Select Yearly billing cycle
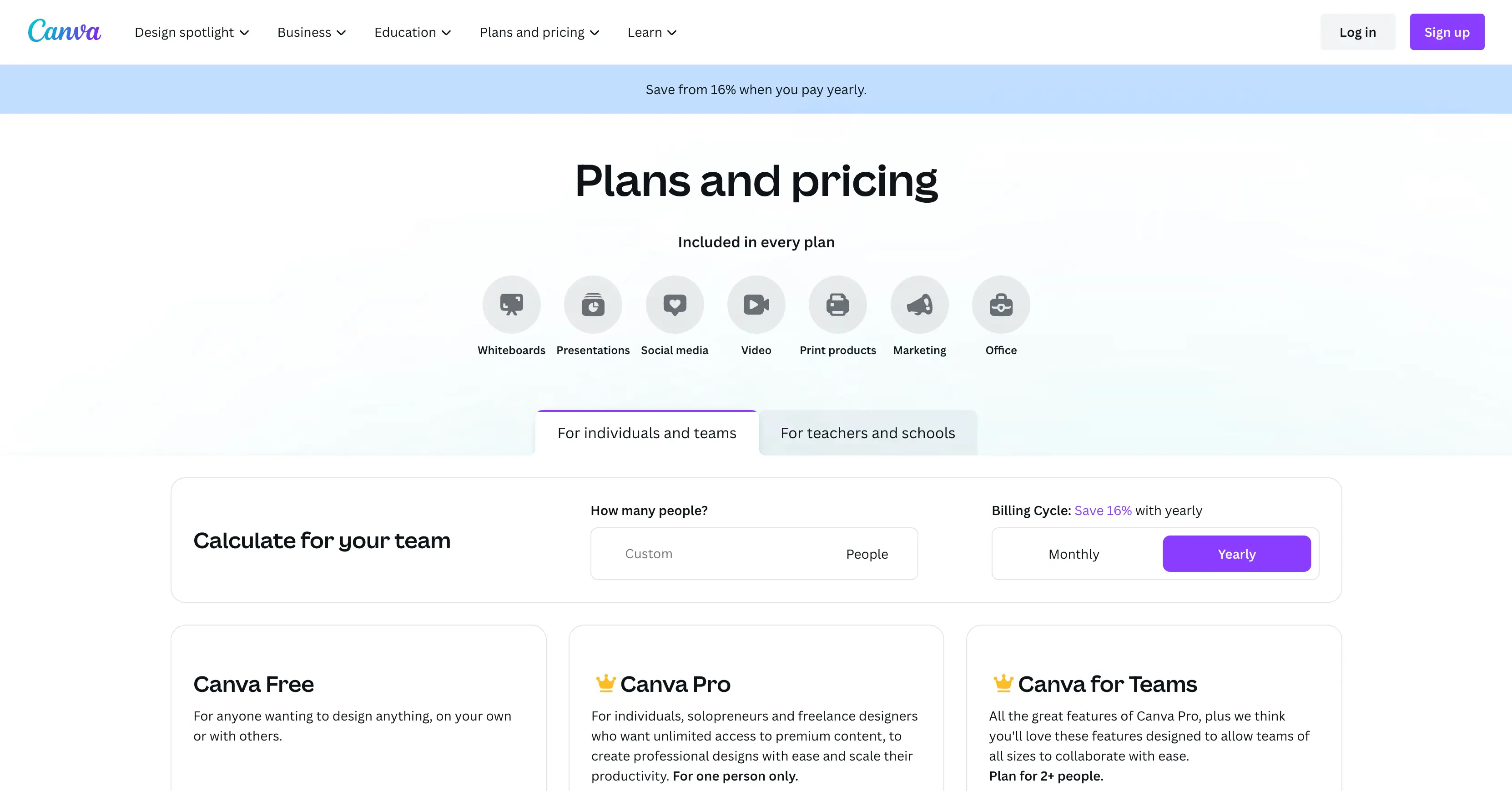Screen dimensions: 1512x791 tap(1236, 554)
